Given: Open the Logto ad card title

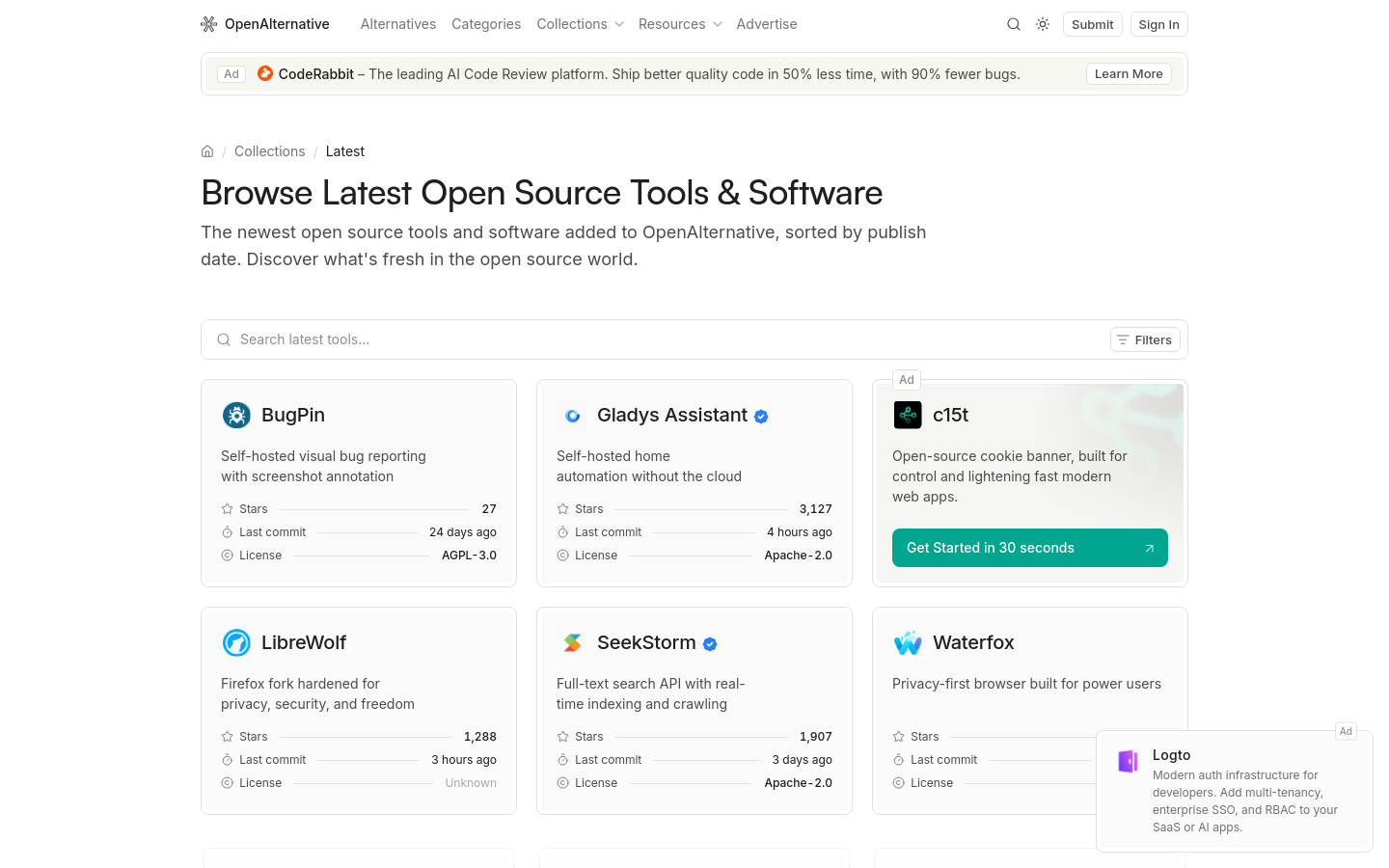Looking at the screenshot, I should [x=1172, y=755].
